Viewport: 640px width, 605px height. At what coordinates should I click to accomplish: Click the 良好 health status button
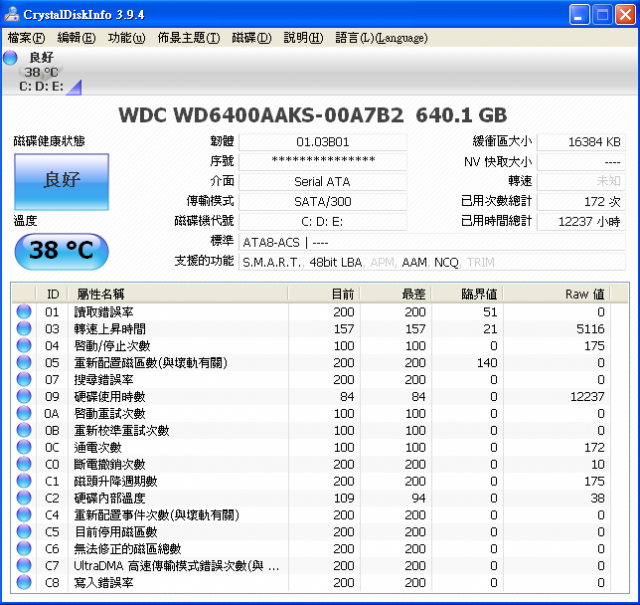coord(61,181)
